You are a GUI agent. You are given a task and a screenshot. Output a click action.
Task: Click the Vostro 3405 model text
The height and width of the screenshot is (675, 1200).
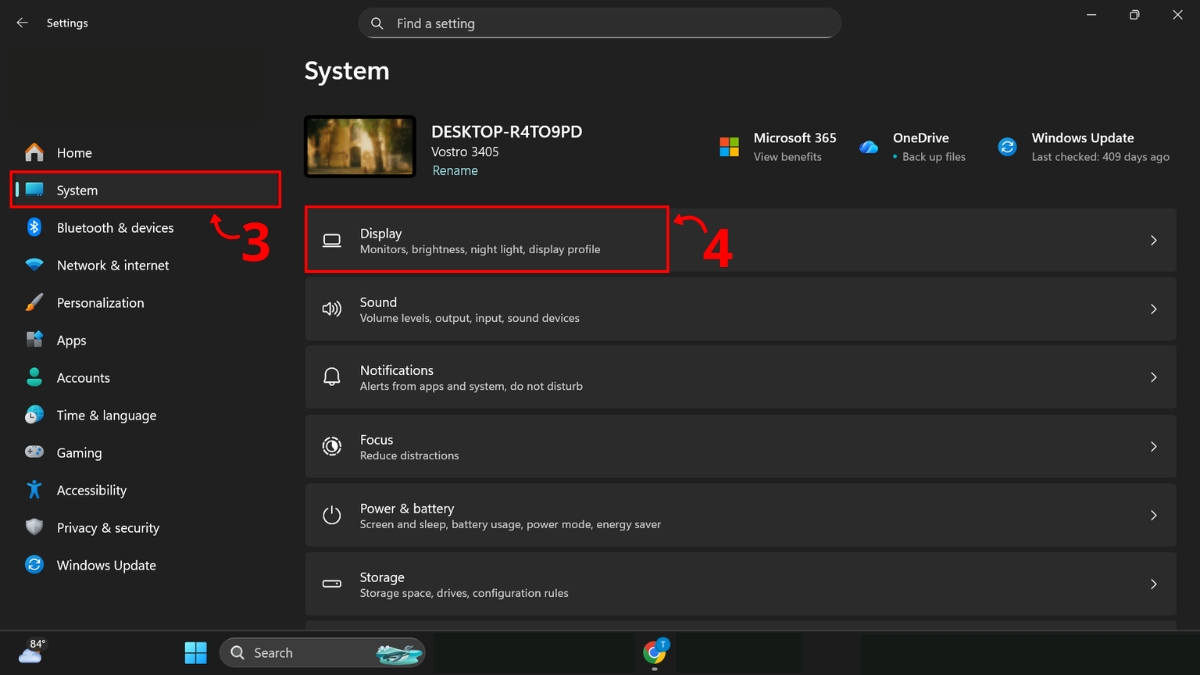point(465,152)
